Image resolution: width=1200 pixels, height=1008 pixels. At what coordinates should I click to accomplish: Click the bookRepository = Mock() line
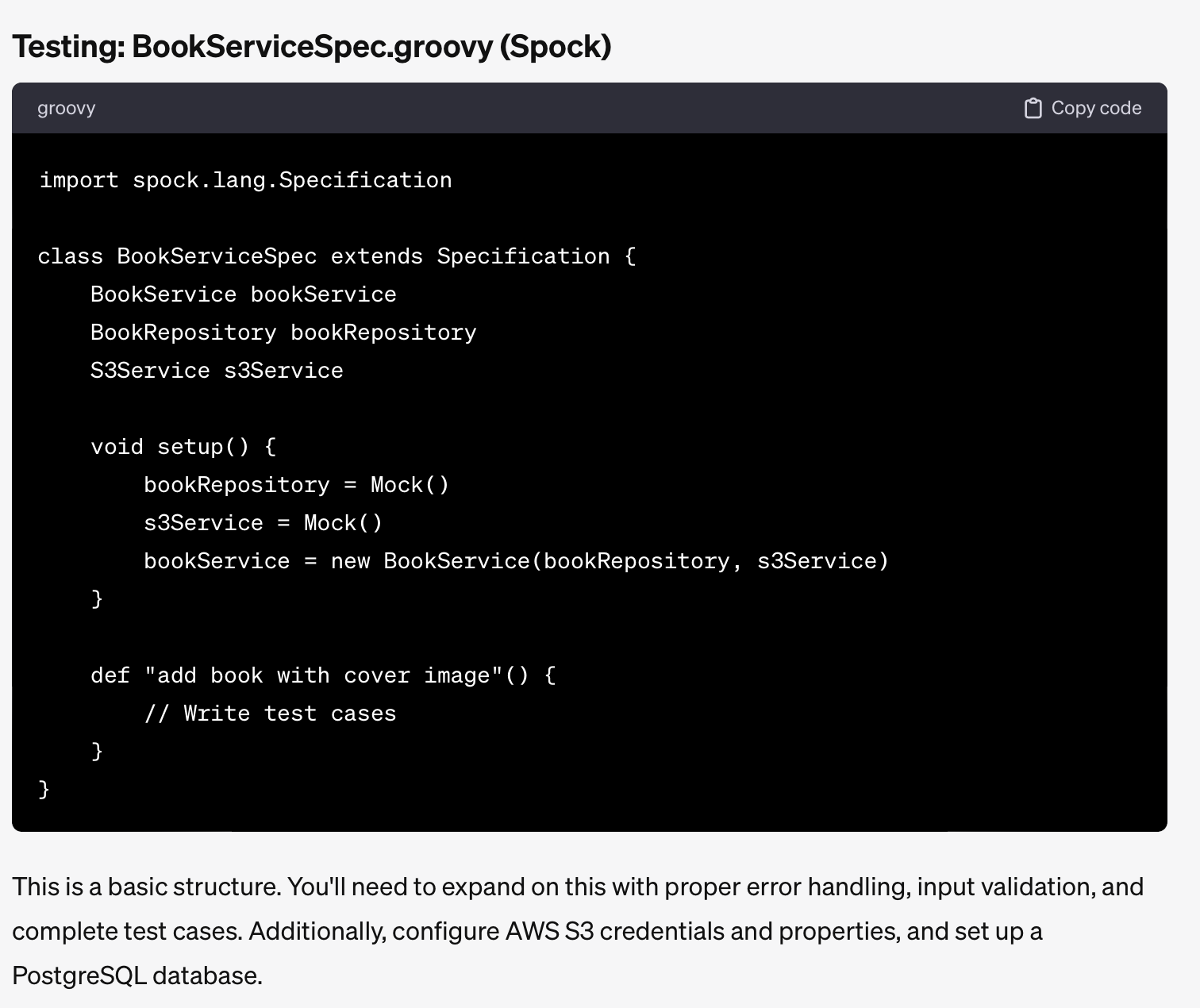coord(296,485)
